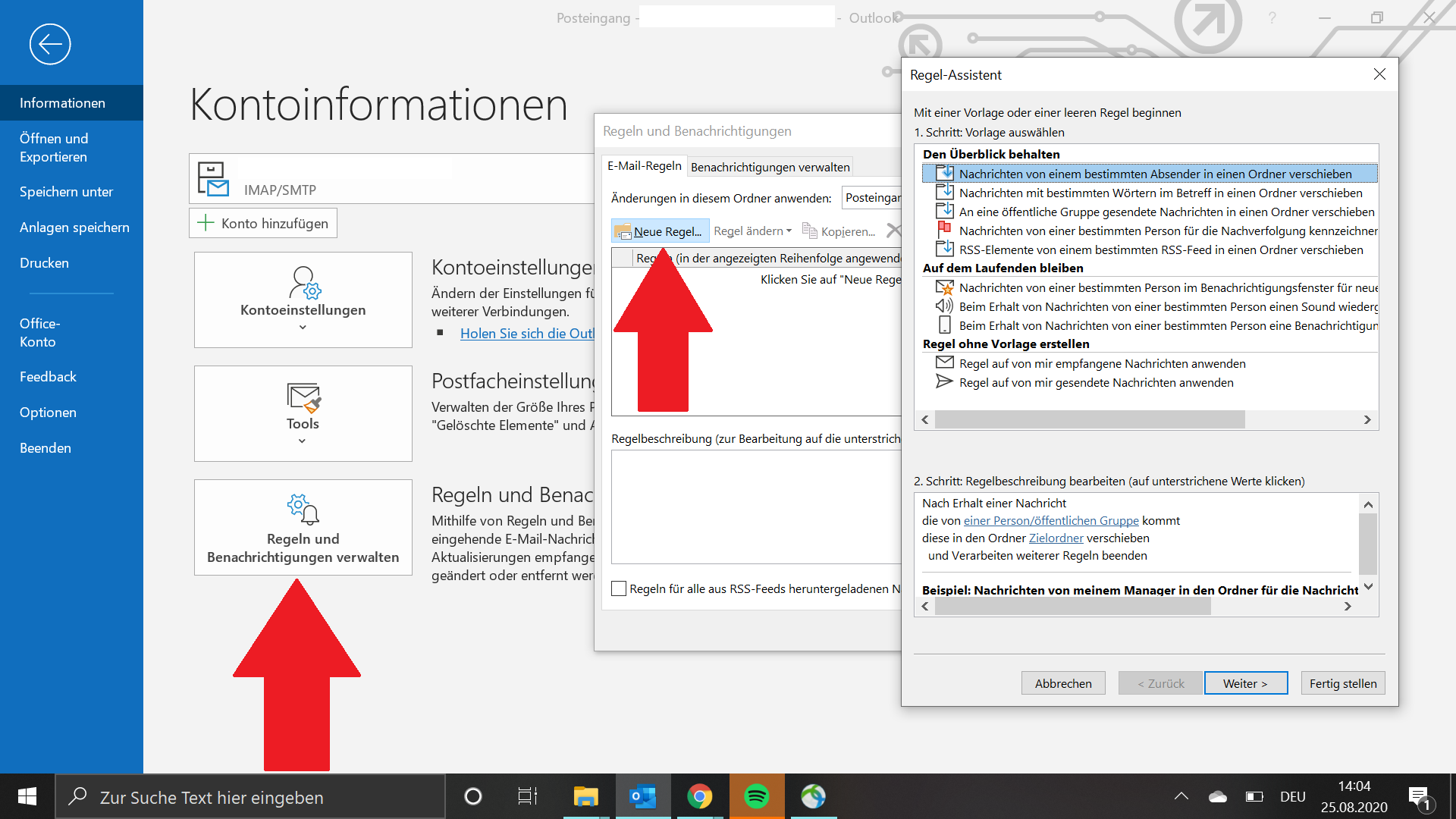Click right arrow of rule description horizontal scrollbar
The width and height of the screenshot is (1456, 819).
[1348, 606]
